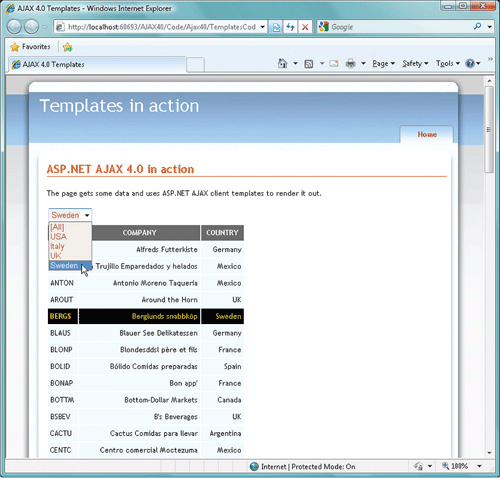
Task: Click the Internet zone globe icon
Action: click(254, 466)
